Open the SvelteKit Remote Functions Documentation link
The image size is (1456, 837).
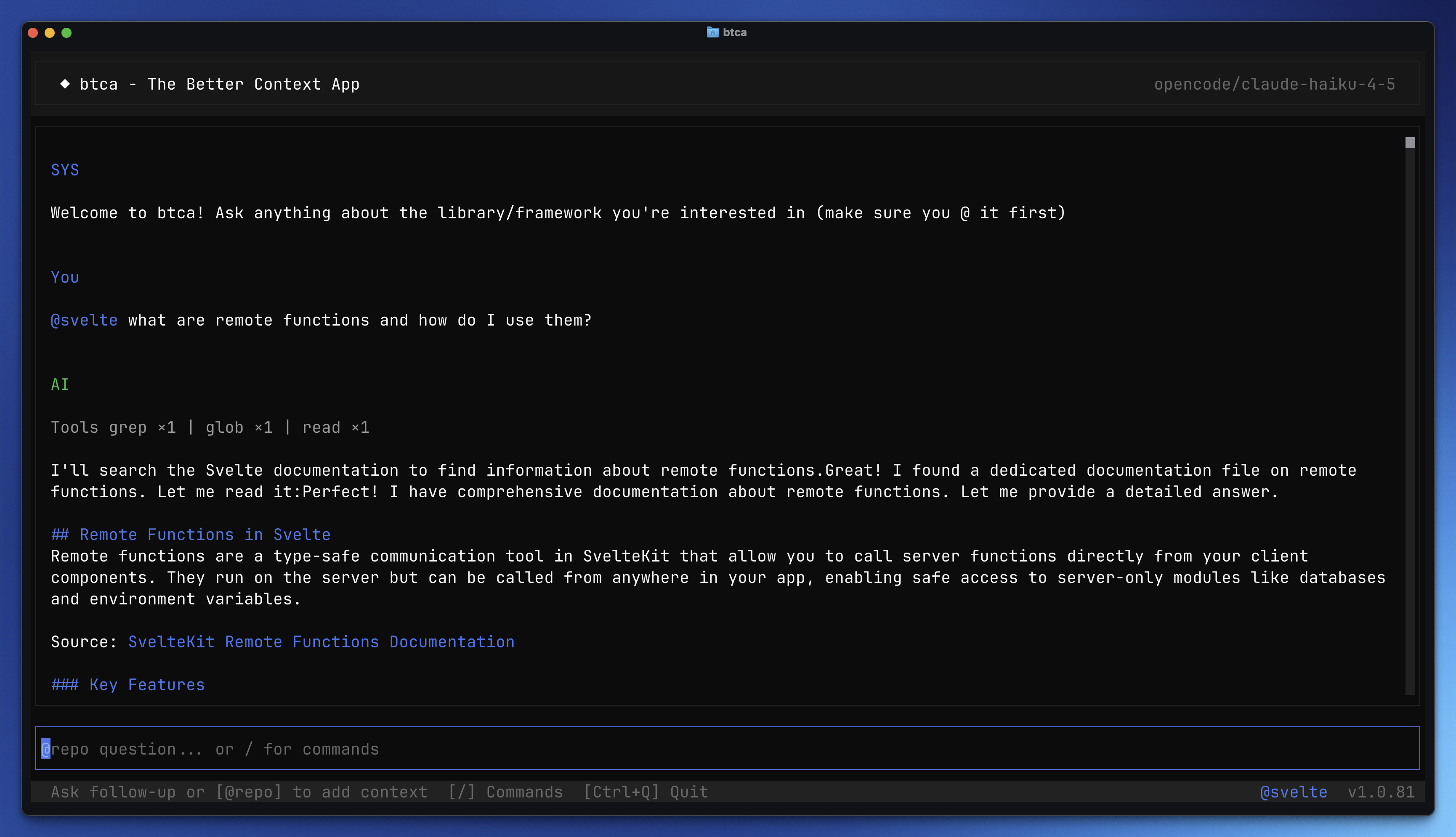click(x=321, y=641)
